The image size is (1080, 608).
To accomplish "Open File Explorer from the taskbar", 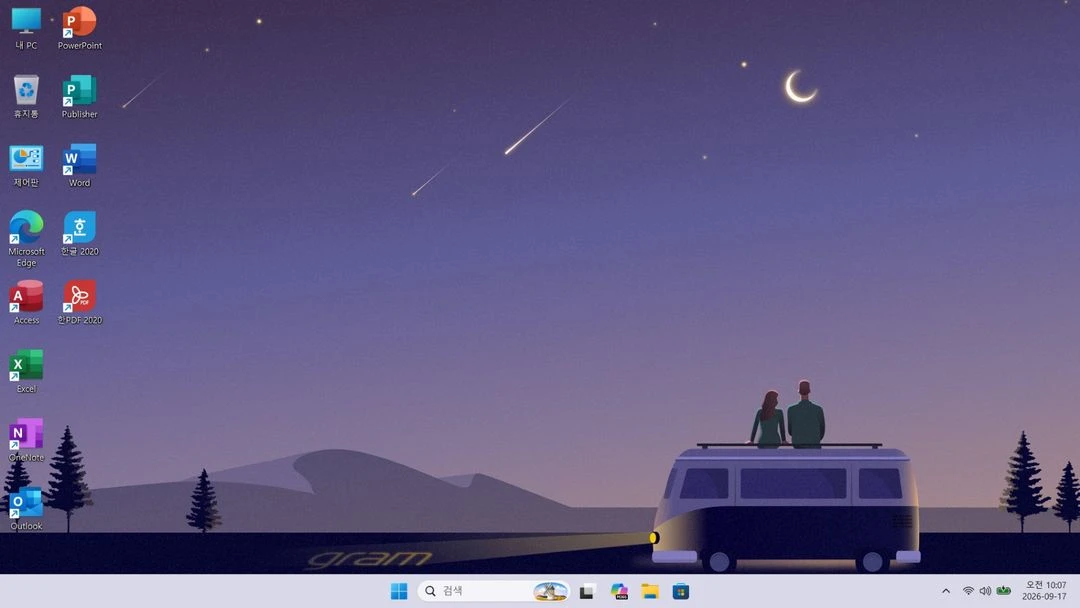I will pos(650,591).
